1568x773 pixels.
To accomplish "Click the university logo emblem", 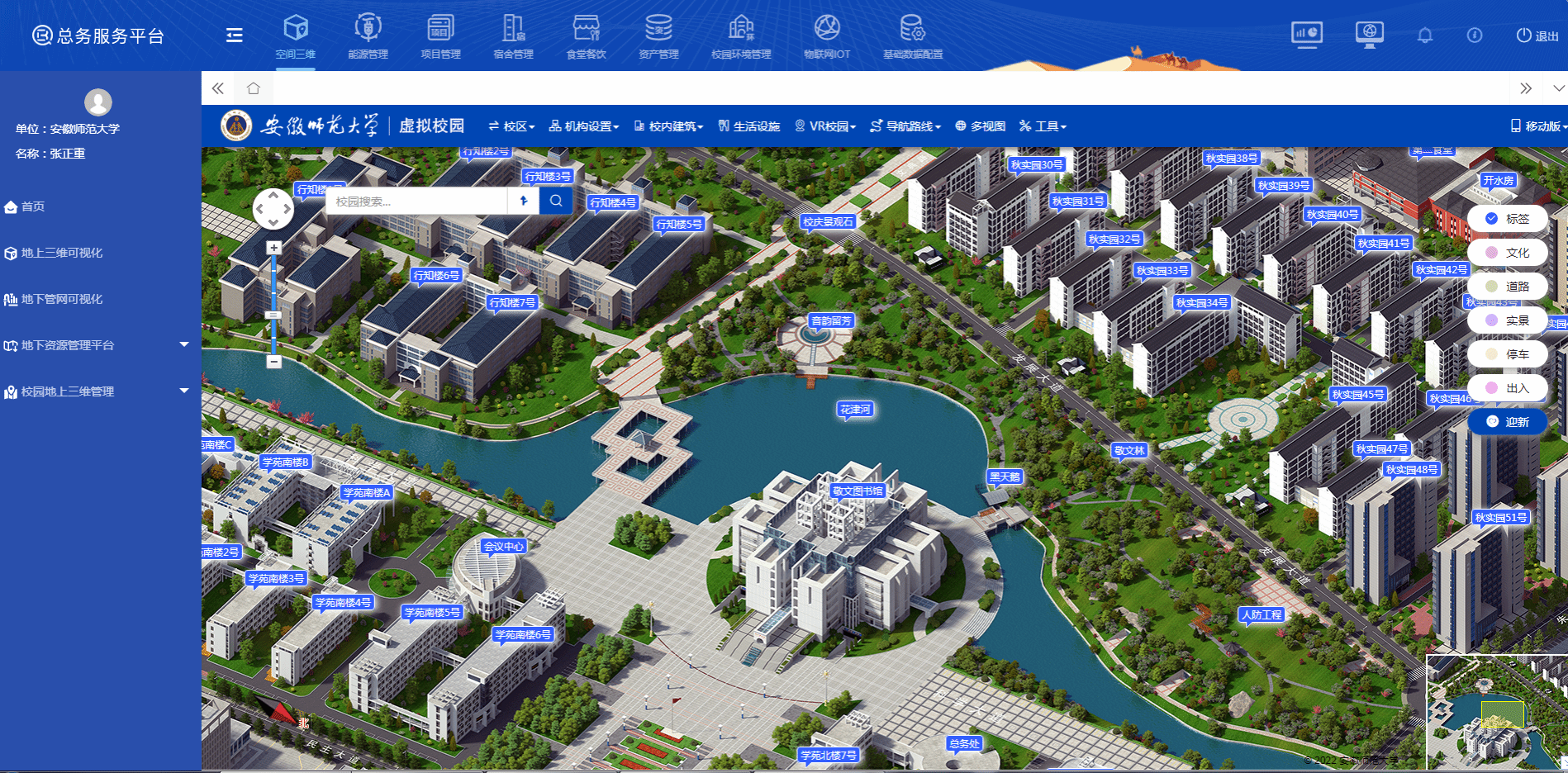I will (x=236, y=126).
